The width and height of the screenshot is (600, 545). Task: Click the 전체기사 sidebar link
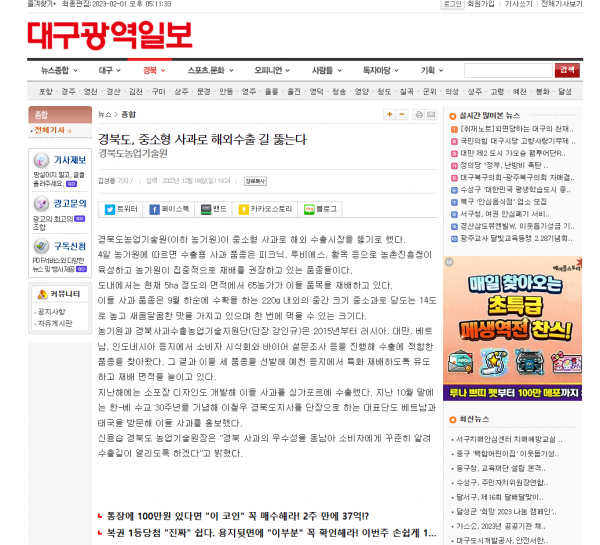click(x=52, y=130)
